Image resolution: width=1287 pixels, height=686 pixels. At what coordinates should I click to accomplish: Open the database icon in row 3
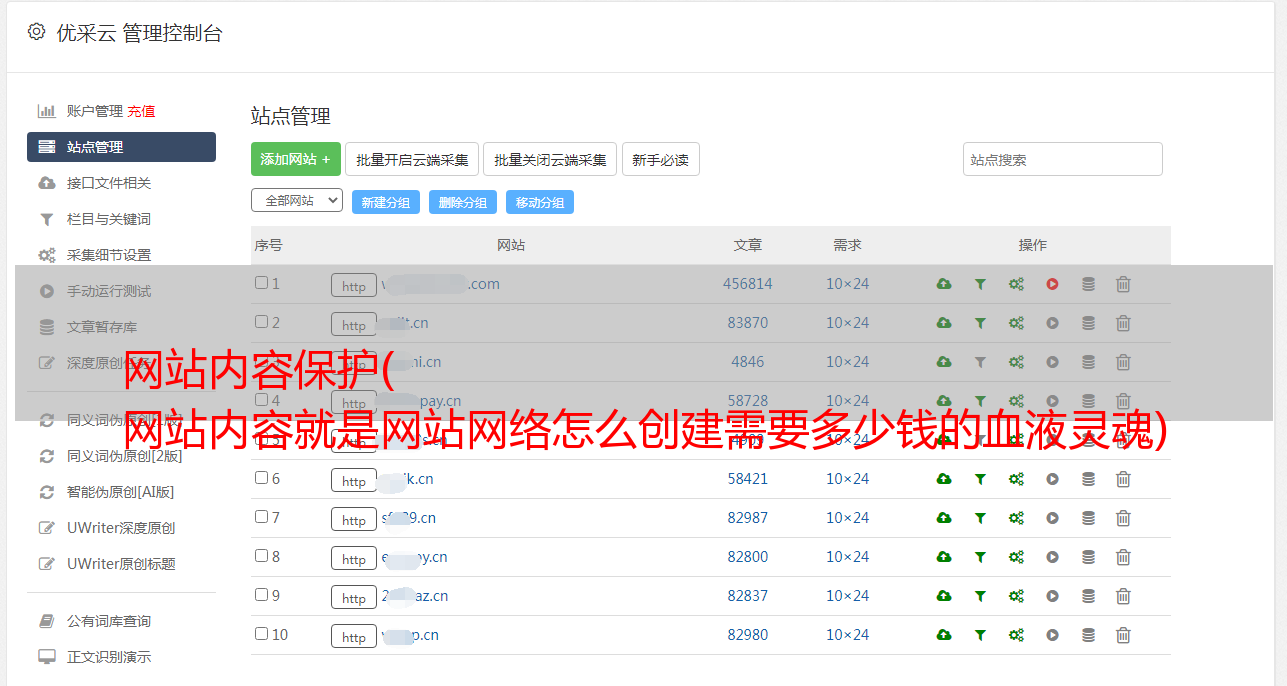[x=1088, y=362]
